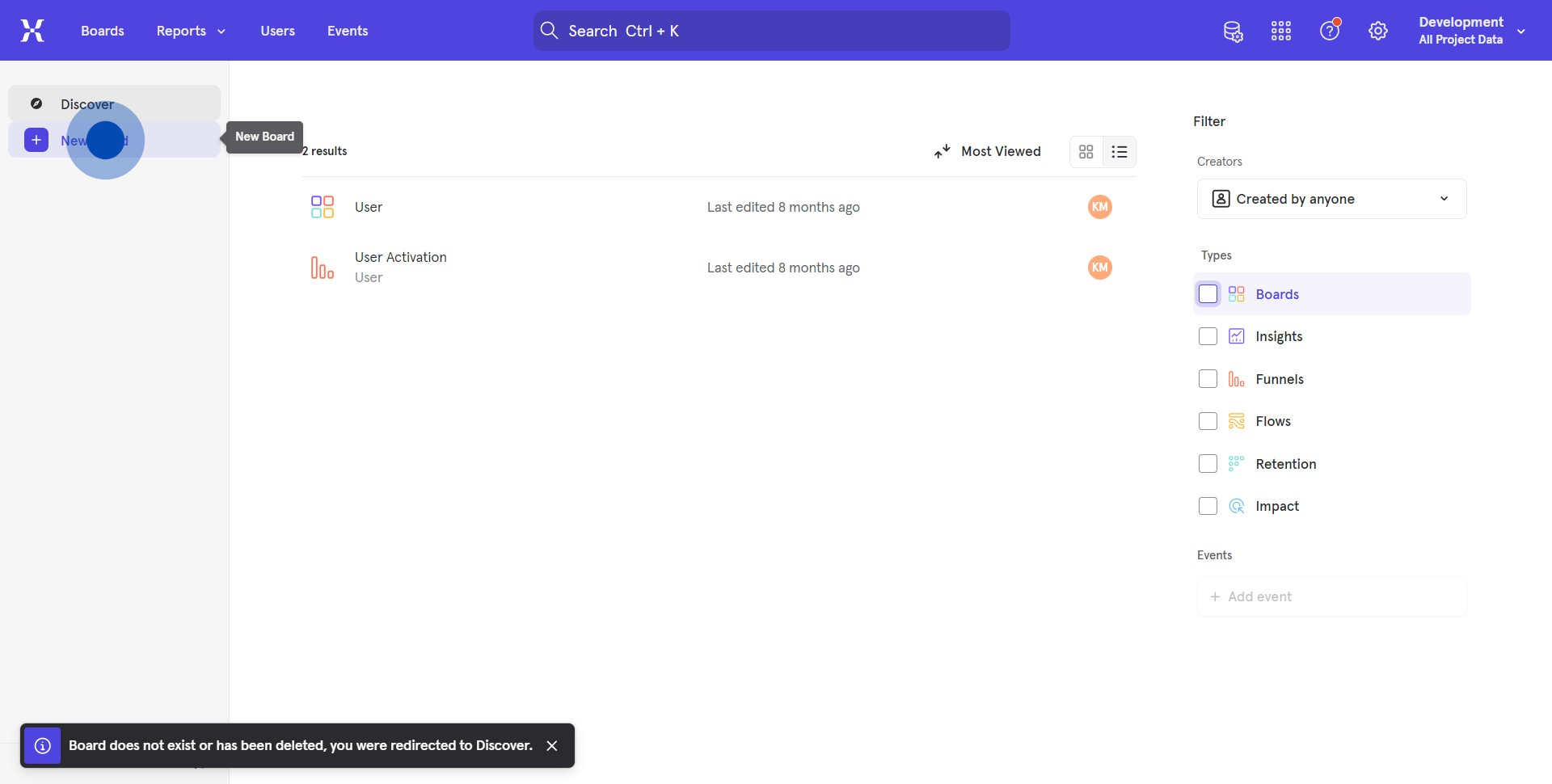Check the Boards type filter

[x=1208, y=294]
